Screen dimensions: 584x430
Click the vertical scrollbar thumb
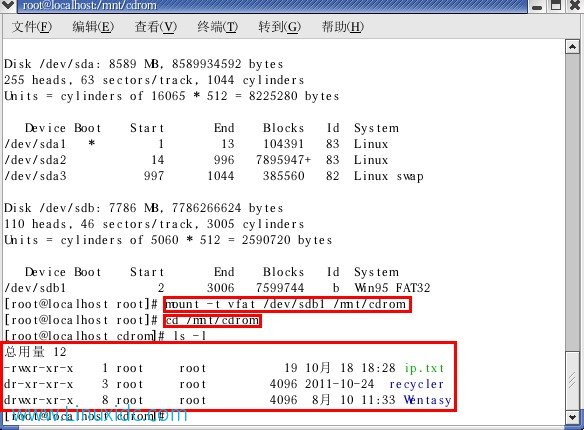coord(572,380)
